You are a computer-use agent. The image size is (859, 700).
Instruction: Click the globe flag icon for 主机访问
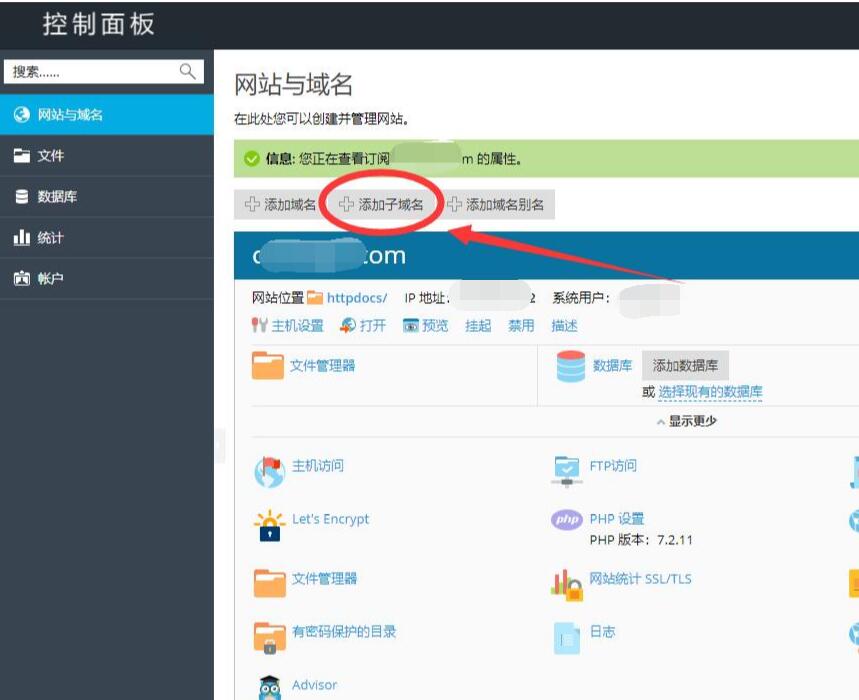pos(270,472)
